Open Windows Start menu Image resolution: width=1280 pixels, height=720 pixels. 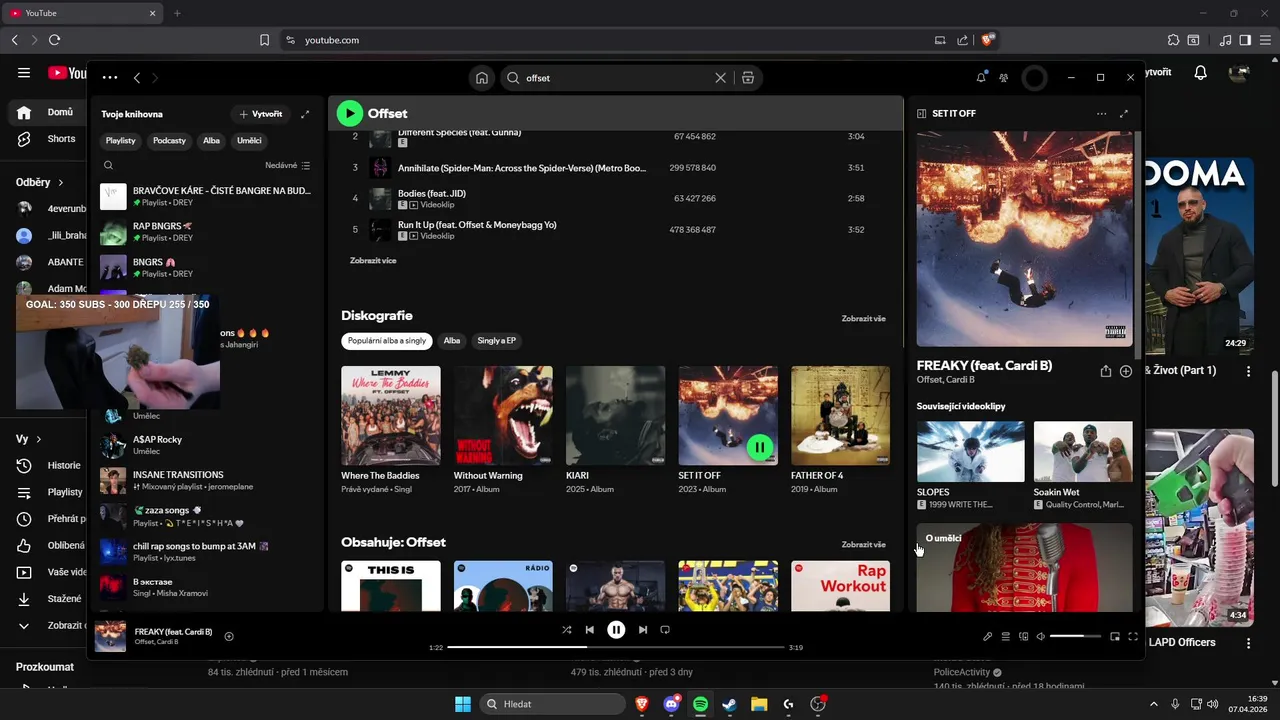point(463,704)
